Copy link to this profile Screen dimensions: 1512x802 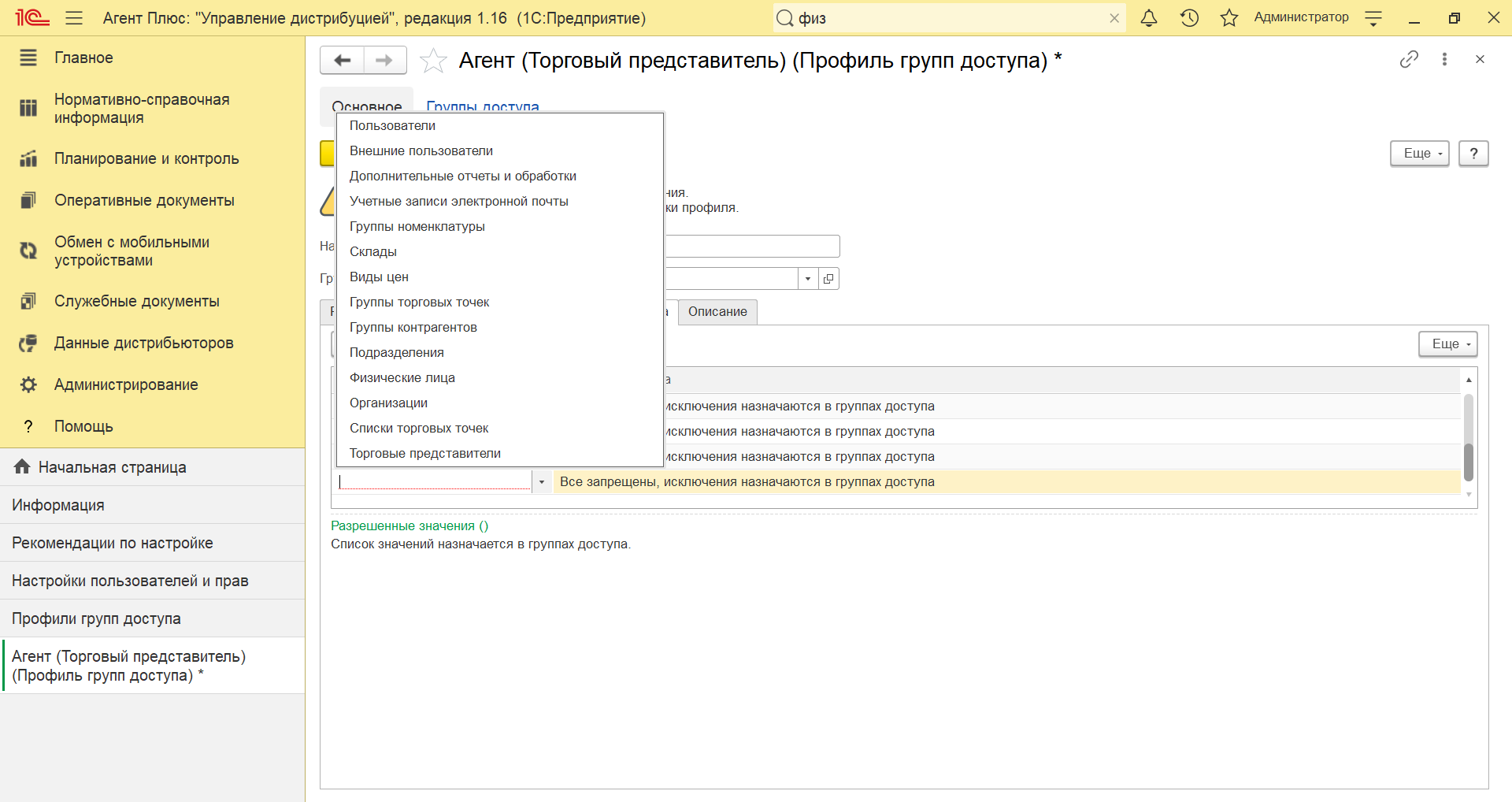1409,59
